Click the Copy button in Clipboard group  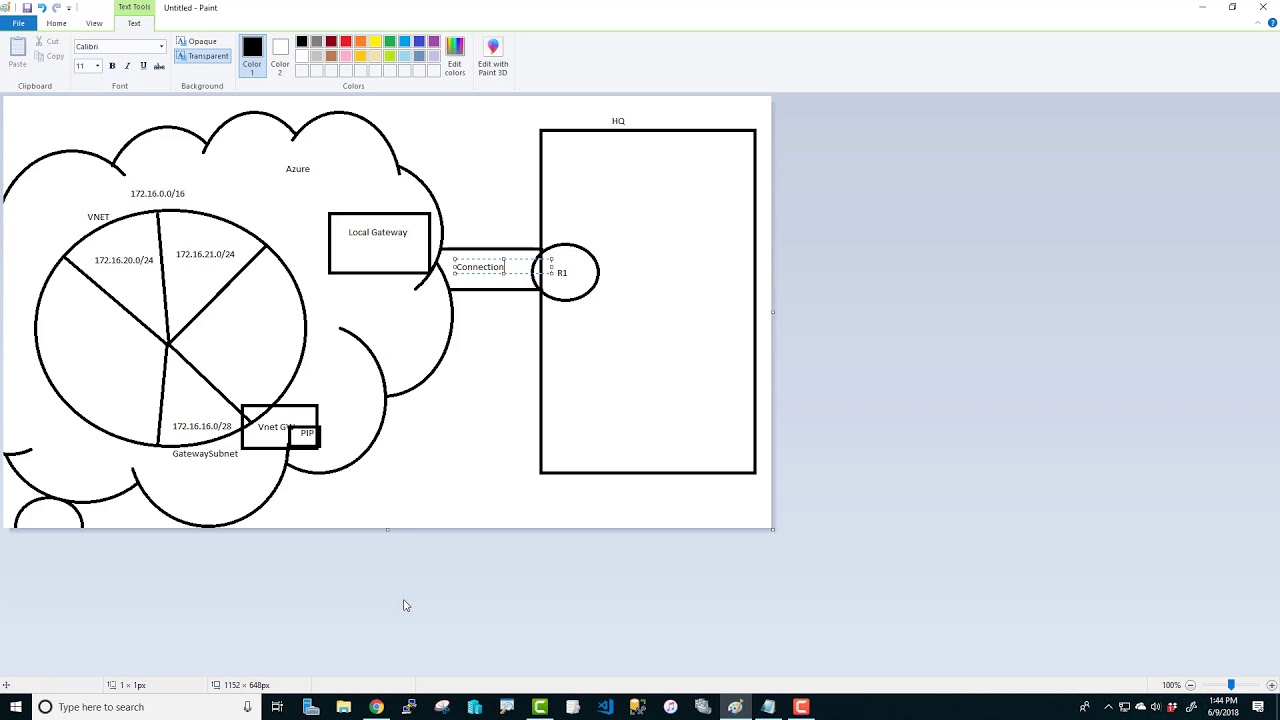49,56
